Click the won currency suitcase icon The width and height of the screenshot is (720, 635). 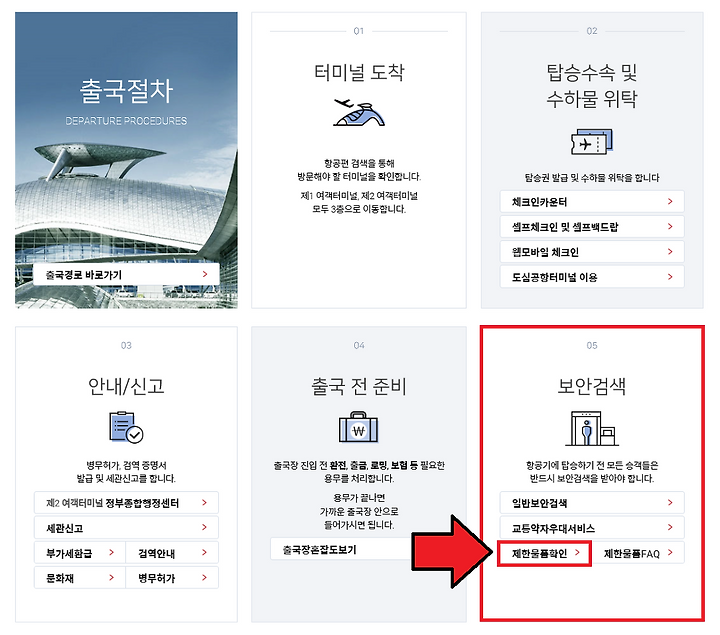(x=358, y=427)
